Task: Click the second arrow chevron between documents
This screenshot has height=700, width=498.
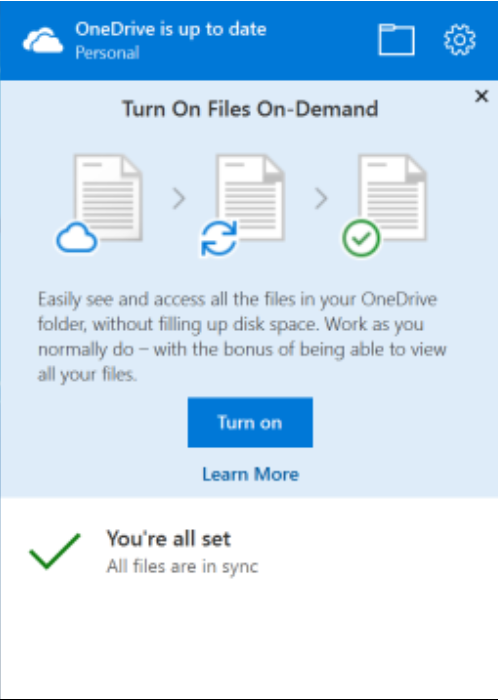Action: point(321,198)
